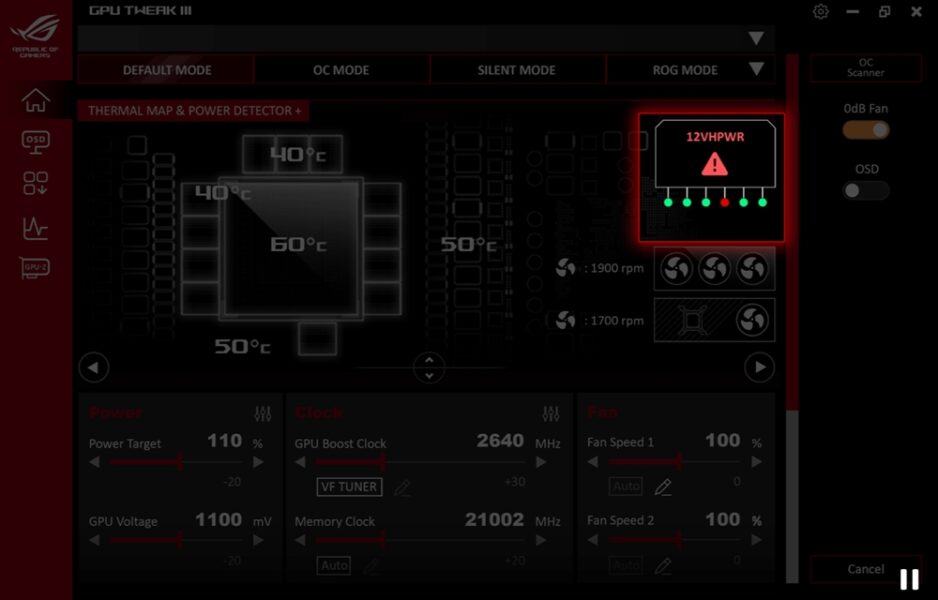Launch GPU-Z from the sidebar

(35, 268)
